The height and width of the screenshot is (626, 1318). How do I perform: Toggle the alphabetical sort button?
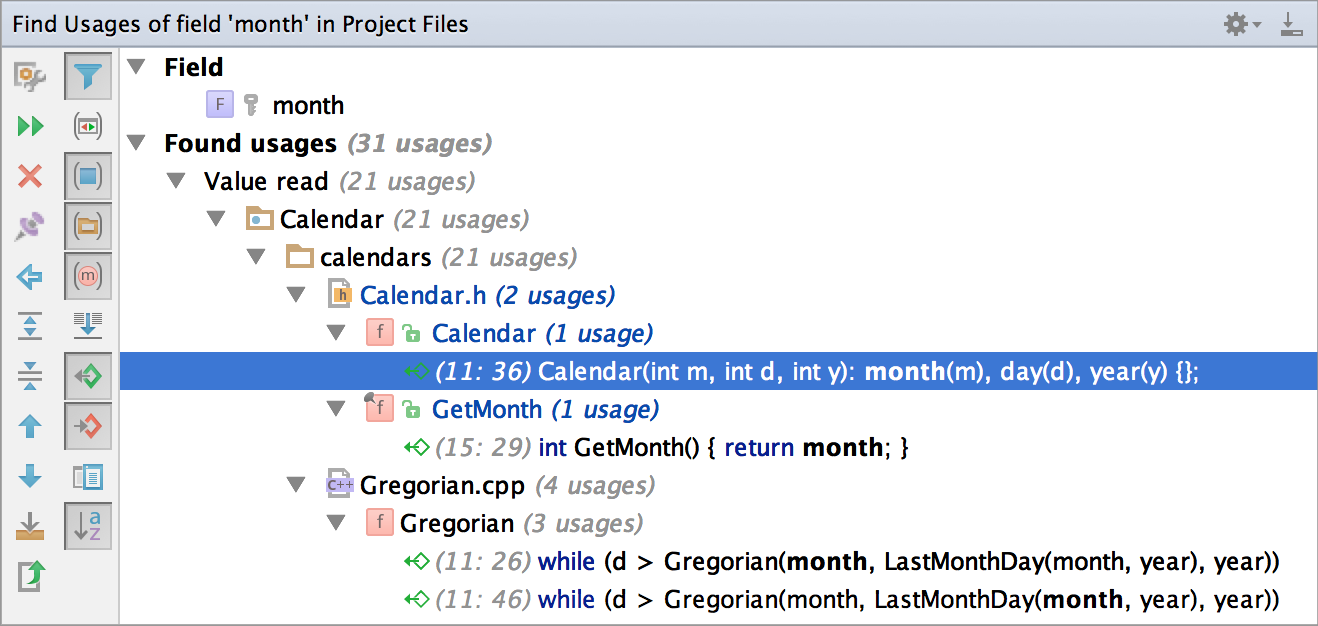click(88, 526)
